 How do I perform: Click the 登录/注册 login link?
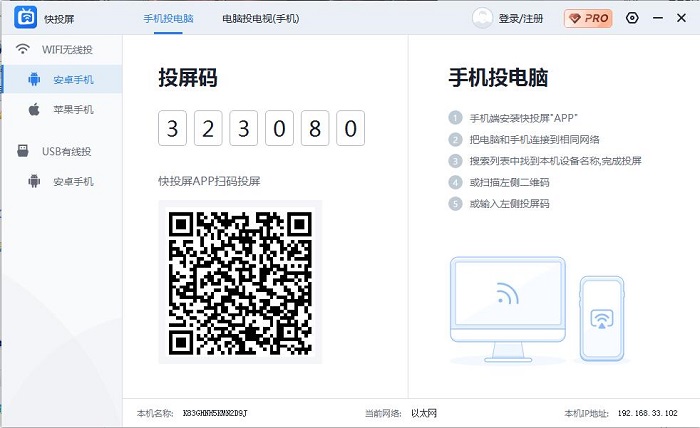[x=521, y=18]
